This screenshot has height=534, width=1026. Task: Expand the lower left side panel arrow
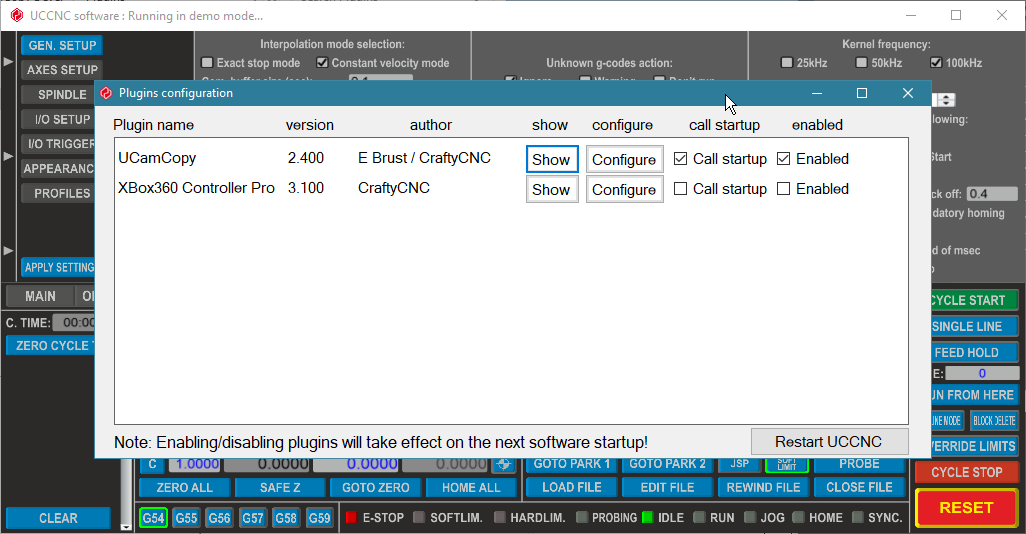(8, 251)
